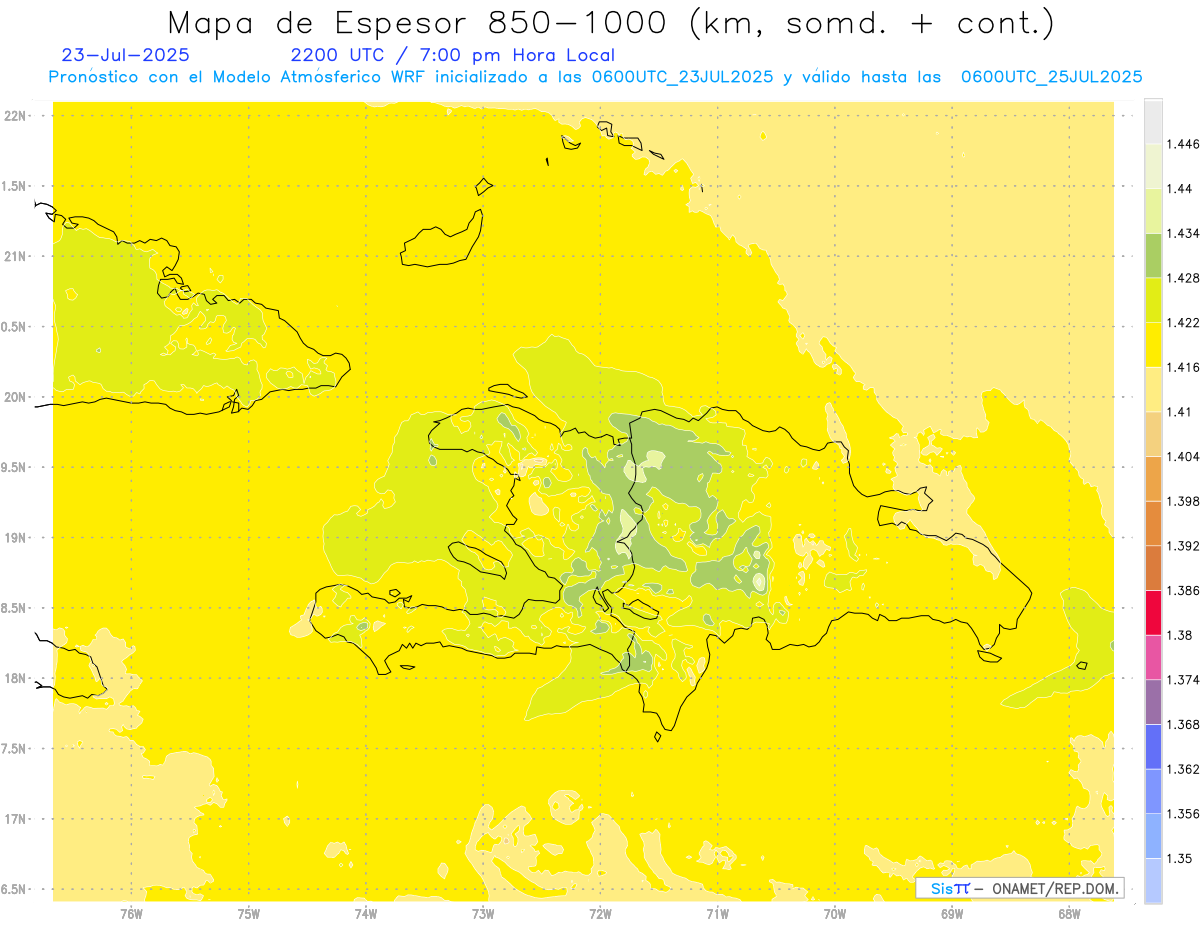Viewport: 1200px width, 927px height.
Task: Click the longitude label '74W'
Action: (x=366, y=913)
